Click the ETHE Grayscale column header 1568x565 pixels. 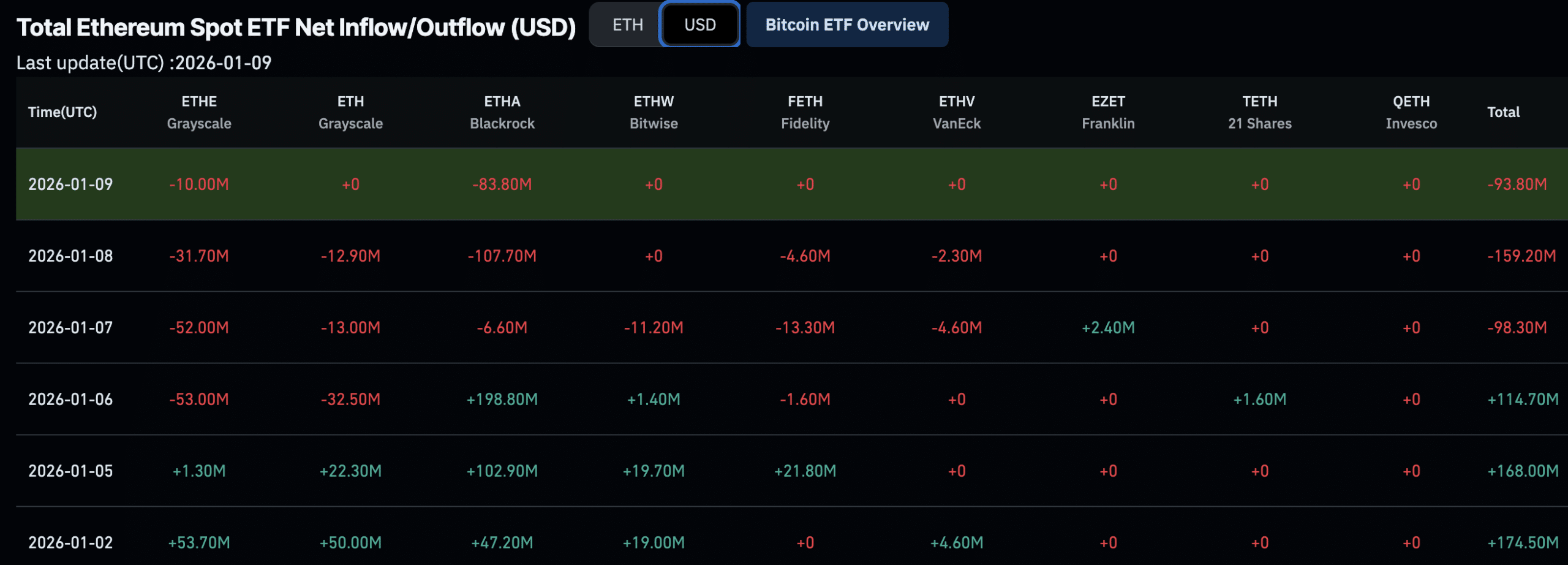[x=200, y=112]
